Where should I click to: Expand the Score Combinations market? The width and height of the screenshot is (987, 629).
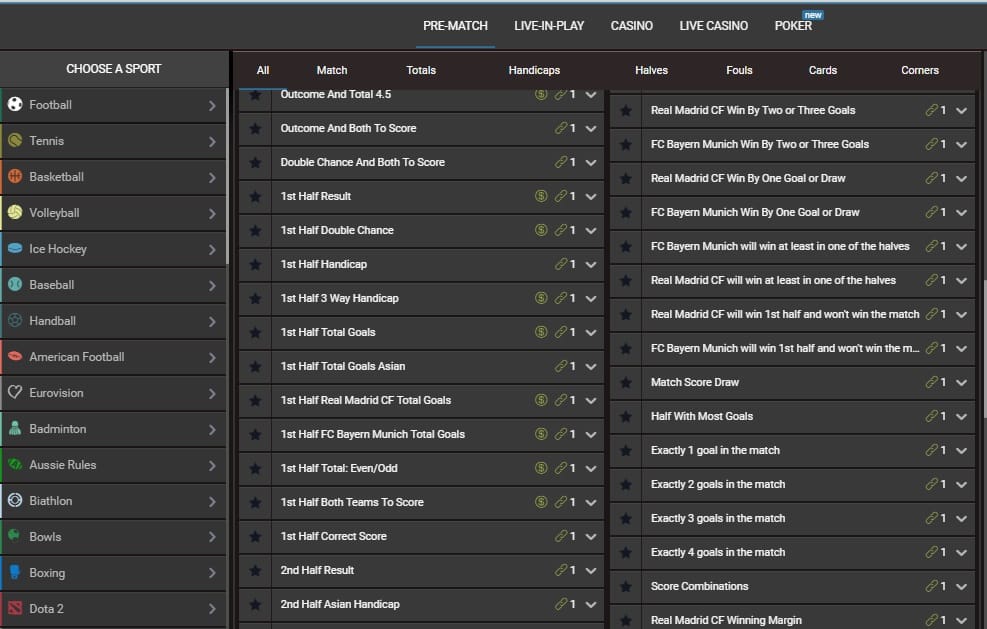961,587
